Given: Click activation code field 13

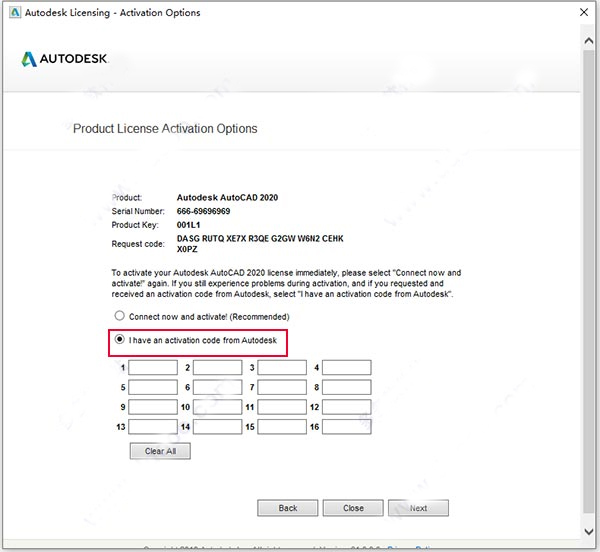Looking at the screenshot, I should pyautogui.click(x=153, y=427).
